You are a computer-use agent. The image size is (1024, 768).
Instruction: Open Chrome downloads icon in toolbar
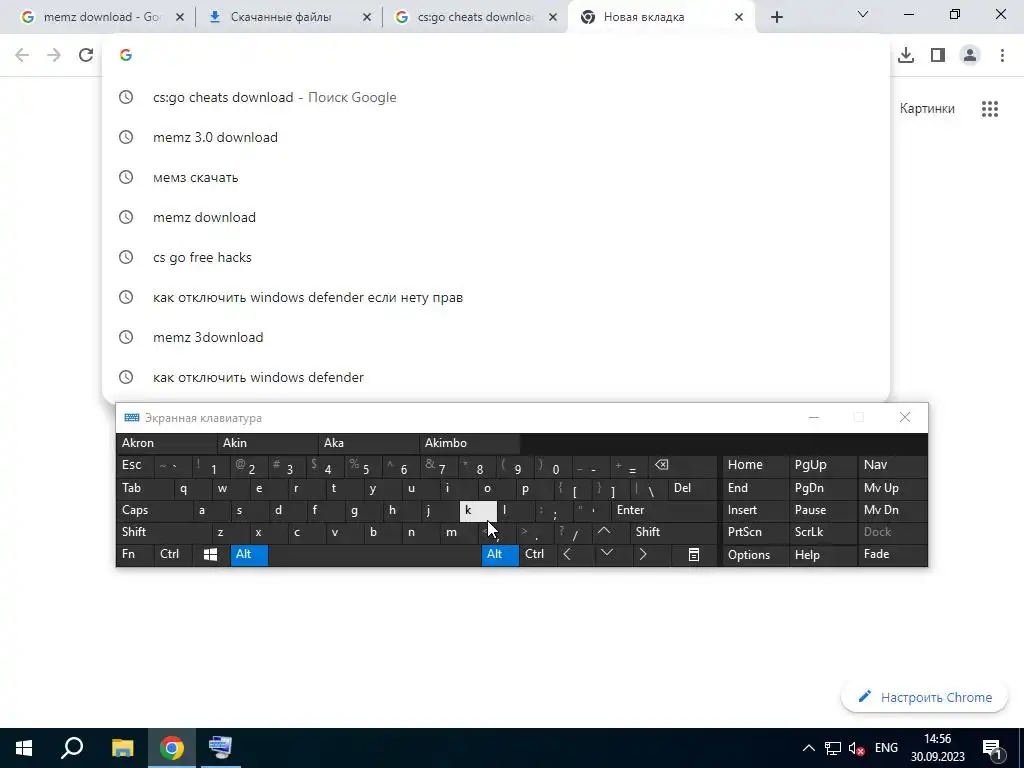906,55
